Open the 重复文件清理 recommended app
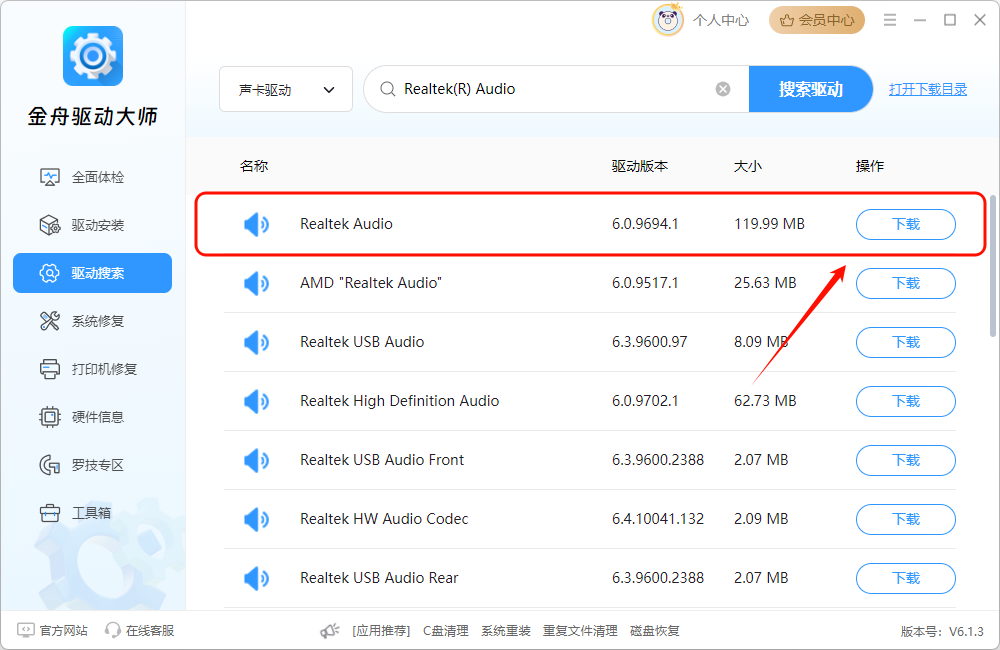The image size is (1000, 650). coord(580,631)
